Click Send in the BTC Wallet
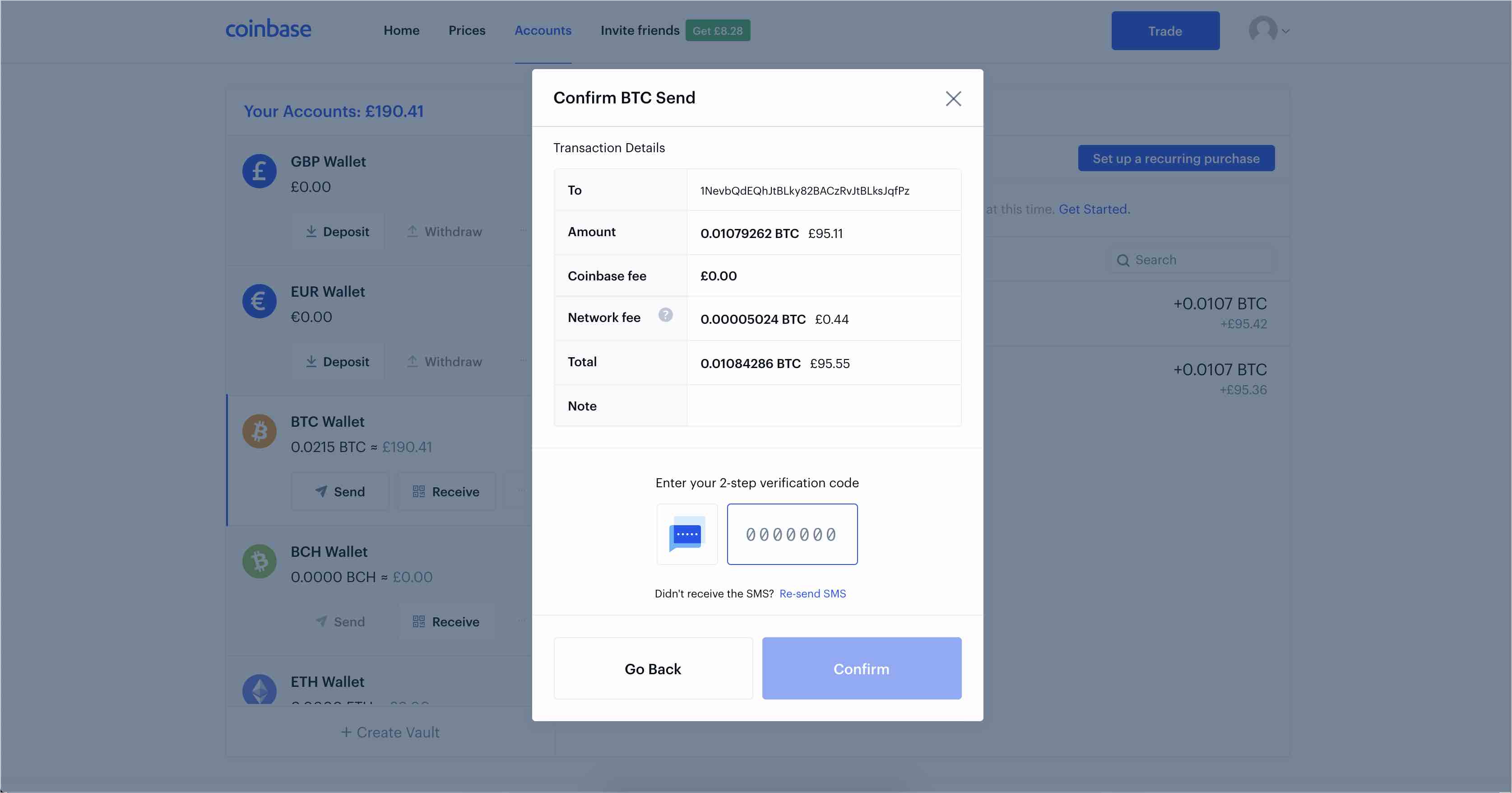The width and height of the screenshot is (1512, 793). pos(340,492)
